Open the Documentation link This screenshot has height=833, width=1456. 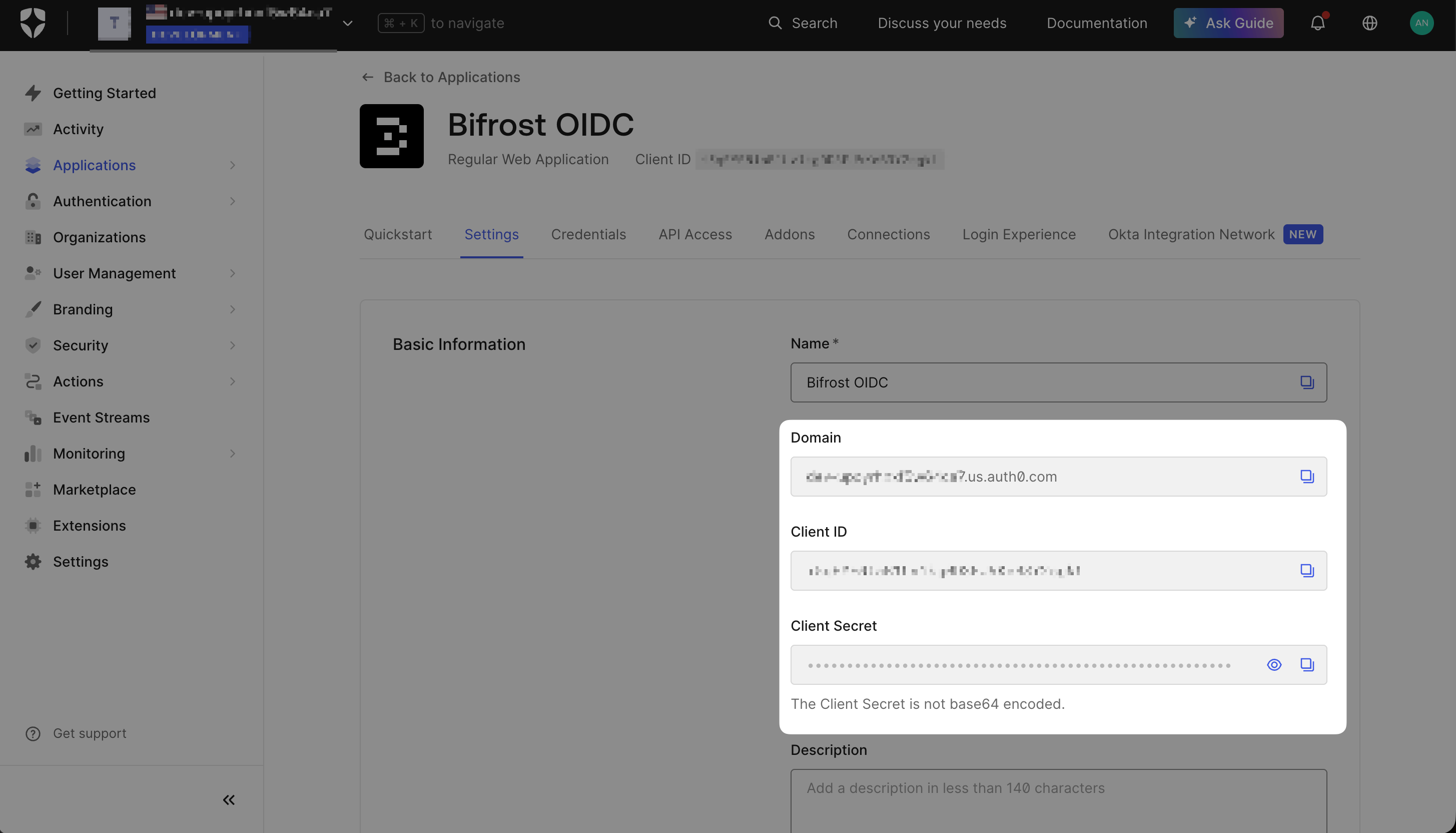[x=1096, y=23]
